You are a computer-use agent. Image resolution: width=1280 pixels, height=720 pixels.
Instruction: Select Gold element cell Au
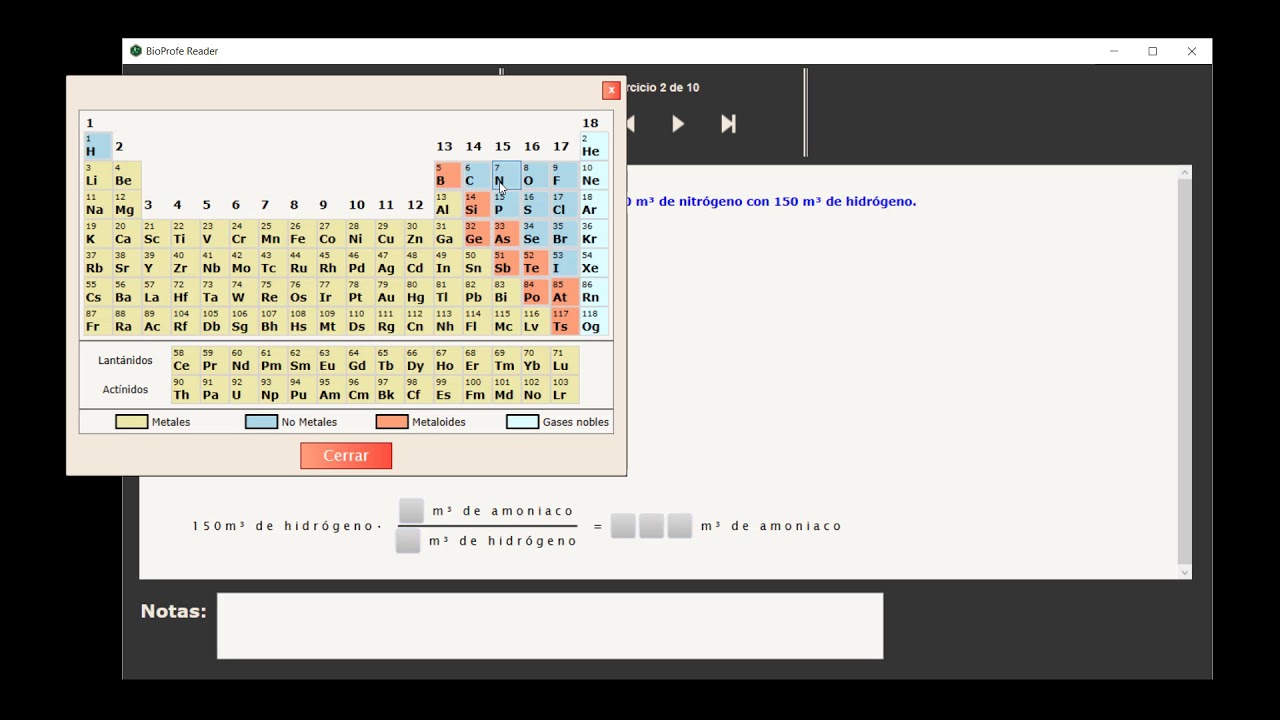389,291
